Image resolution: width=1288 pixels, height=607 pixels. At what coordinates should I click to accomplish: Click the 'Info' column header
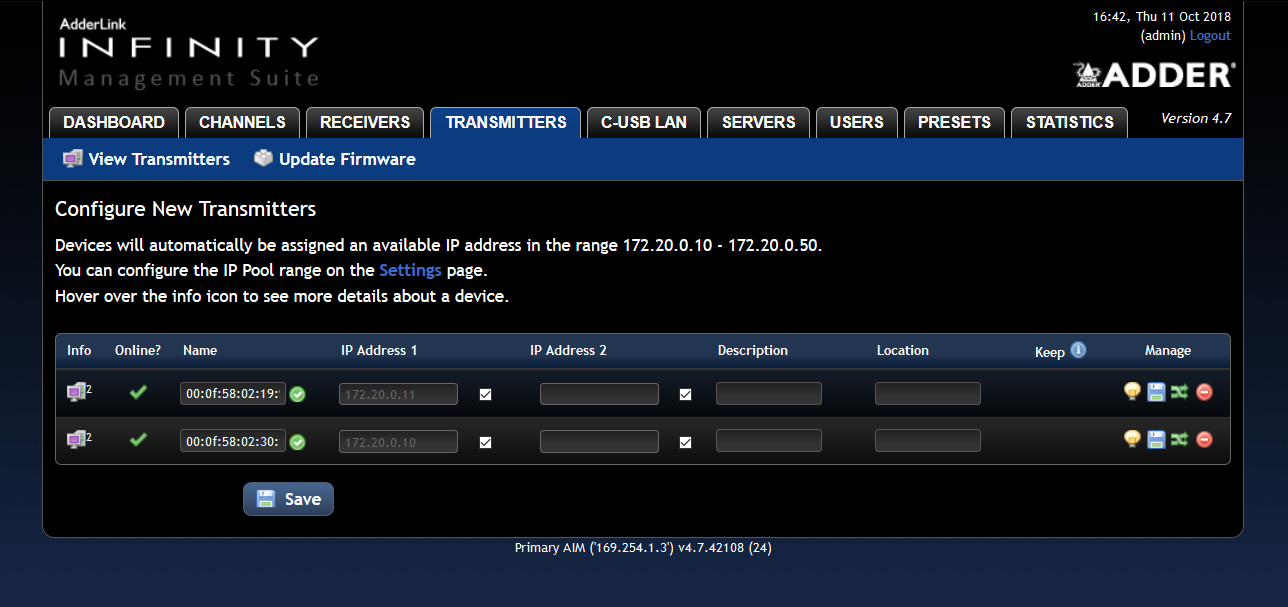79,350
